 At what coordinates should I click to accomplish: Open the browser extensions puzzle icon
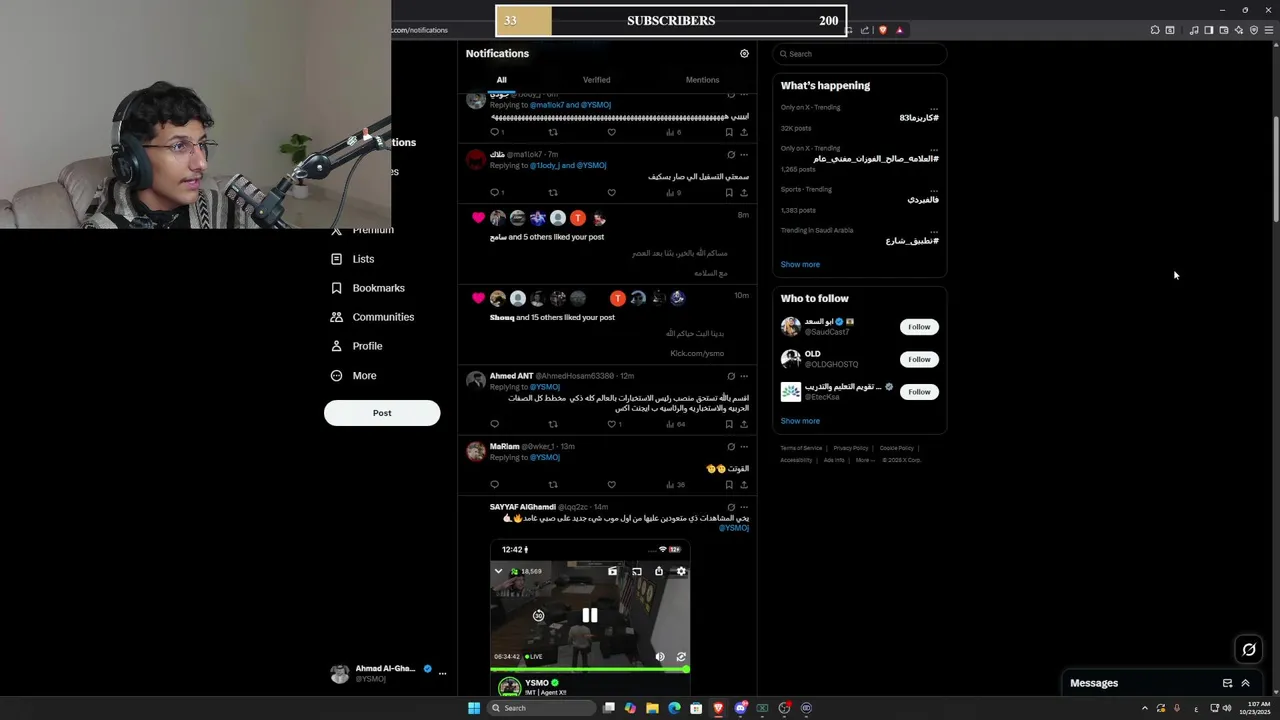[x=1155, y=30]
